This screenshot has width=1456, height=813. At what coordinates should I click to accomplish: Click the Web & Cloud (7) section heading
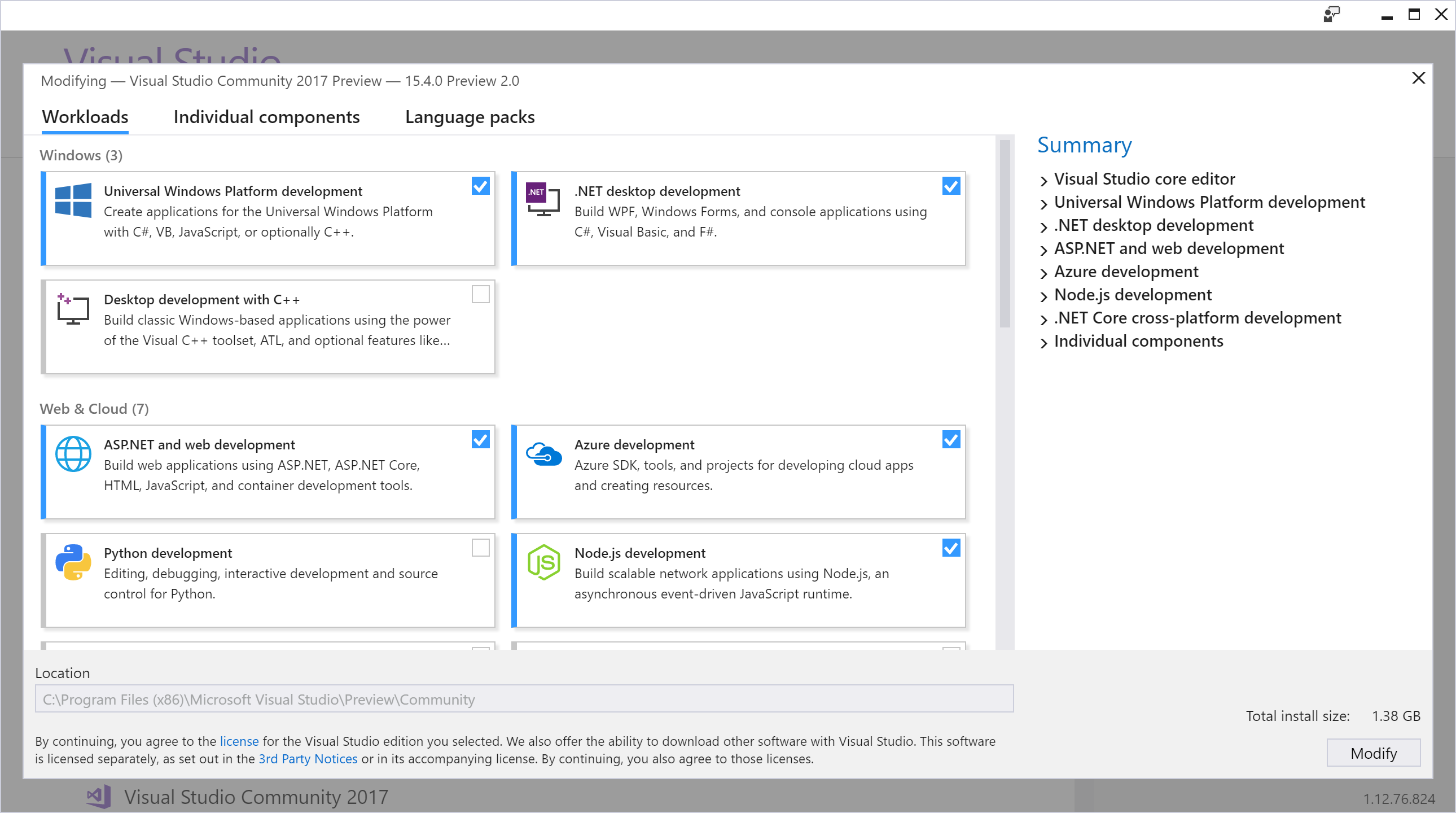pyautogui.click(x=94, y=409)
